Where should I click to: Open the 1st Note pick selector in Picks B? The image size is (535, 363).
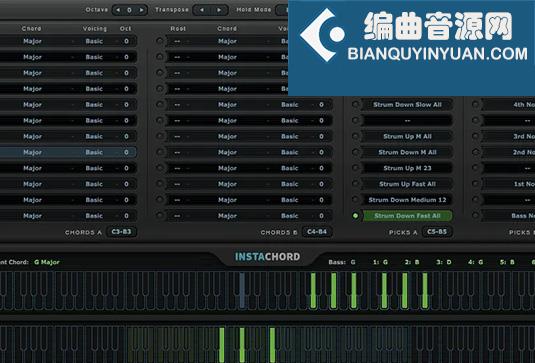coord(508,184)
